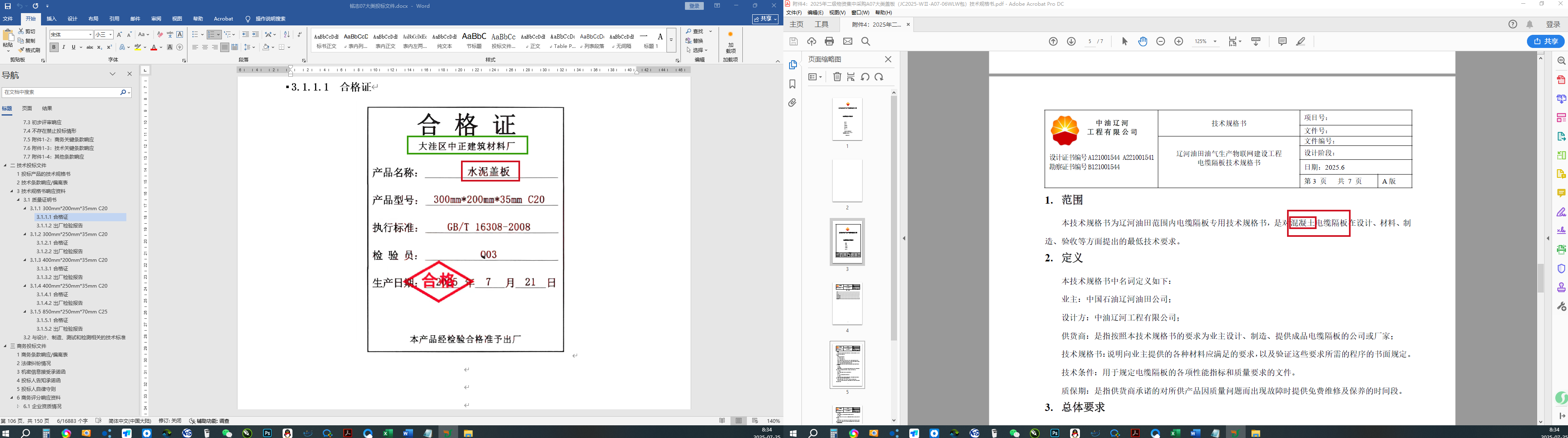Viewport: 1568px width, 438px height.
Task: Go to previous page in Acrobat
Action: tap(1053, 41)
